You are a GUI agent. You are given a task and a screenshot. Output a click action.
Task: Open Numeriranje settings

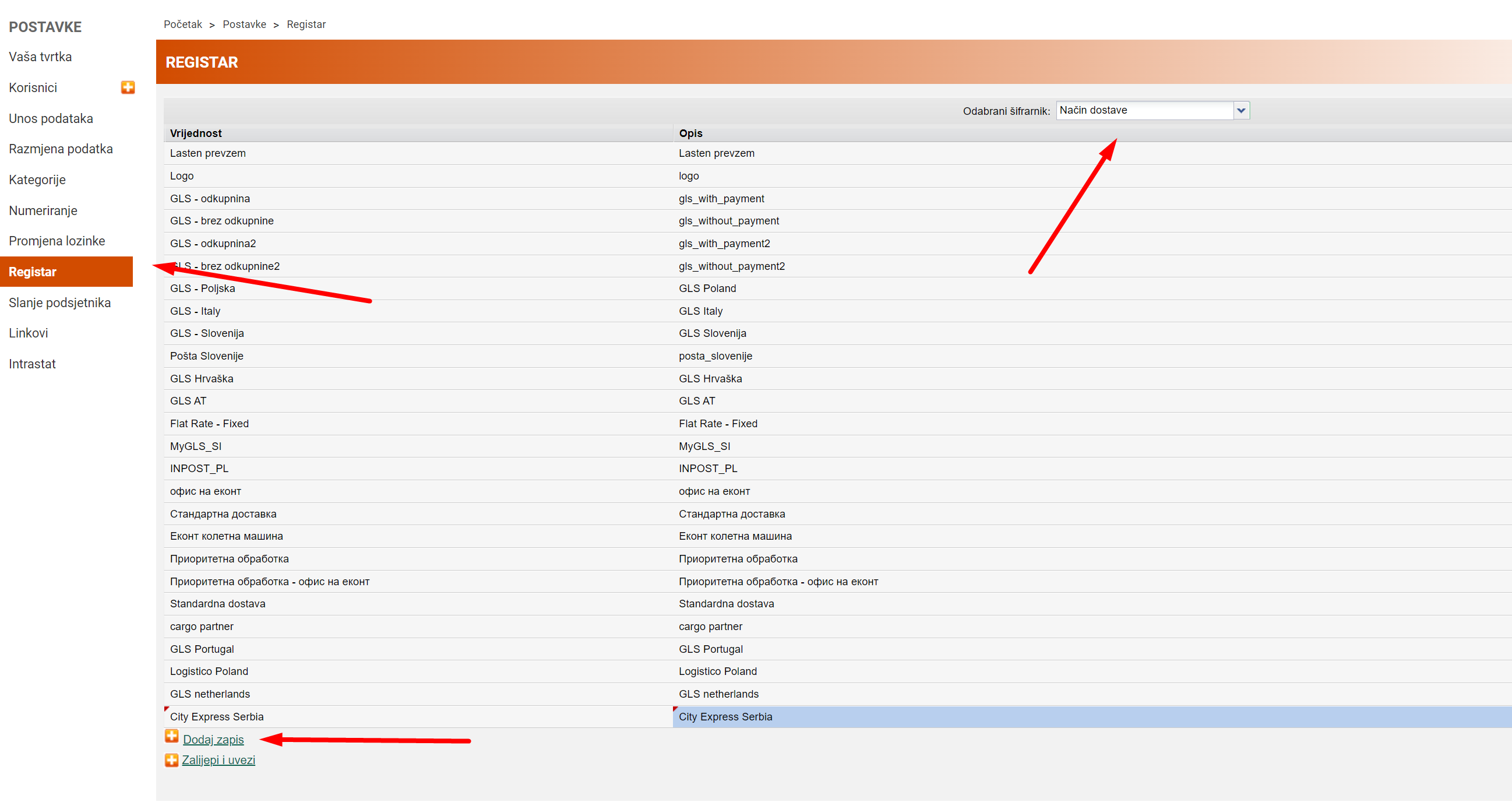(x=43, y=210)
